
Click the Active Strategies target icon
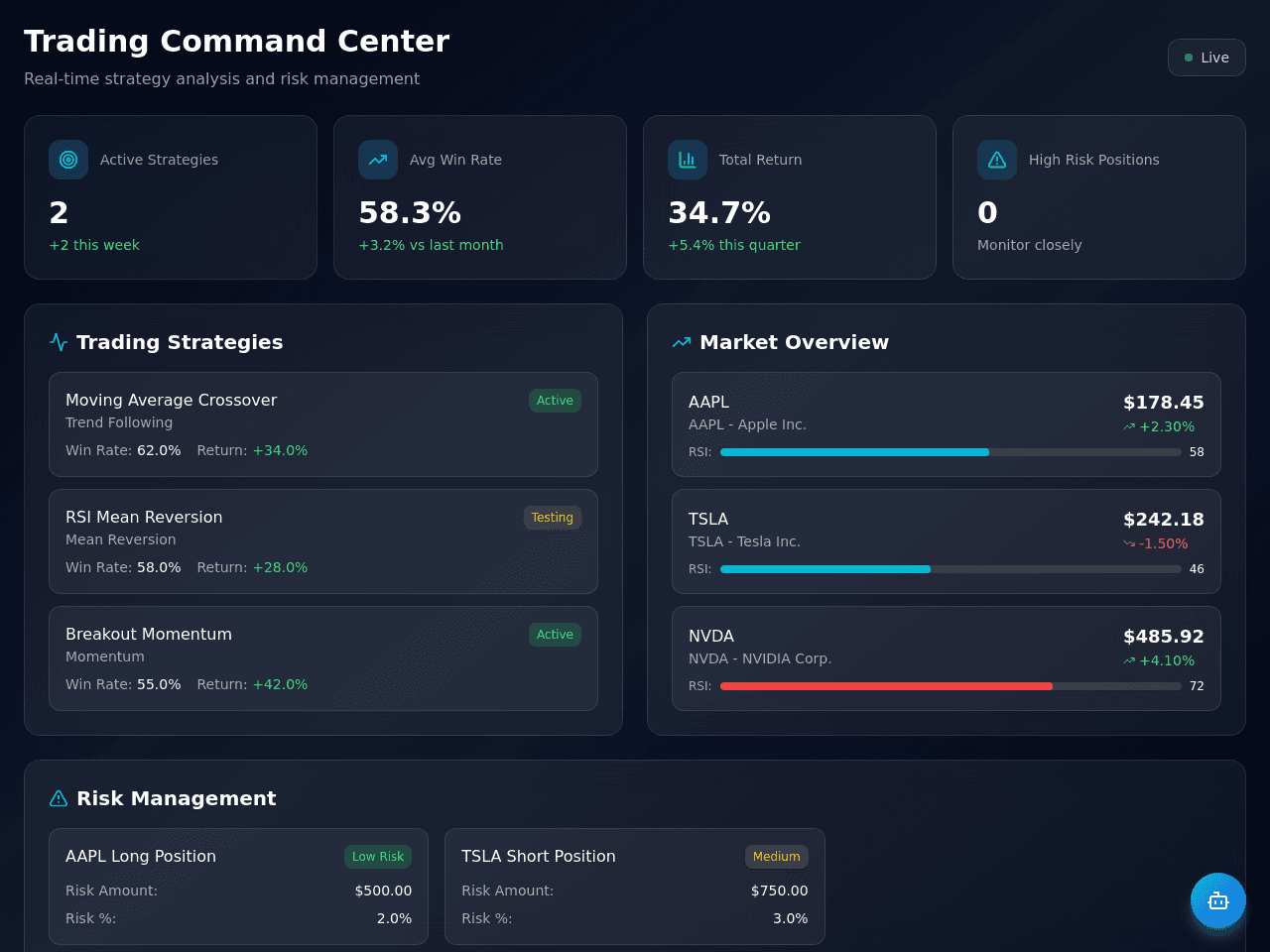[68, 160]
